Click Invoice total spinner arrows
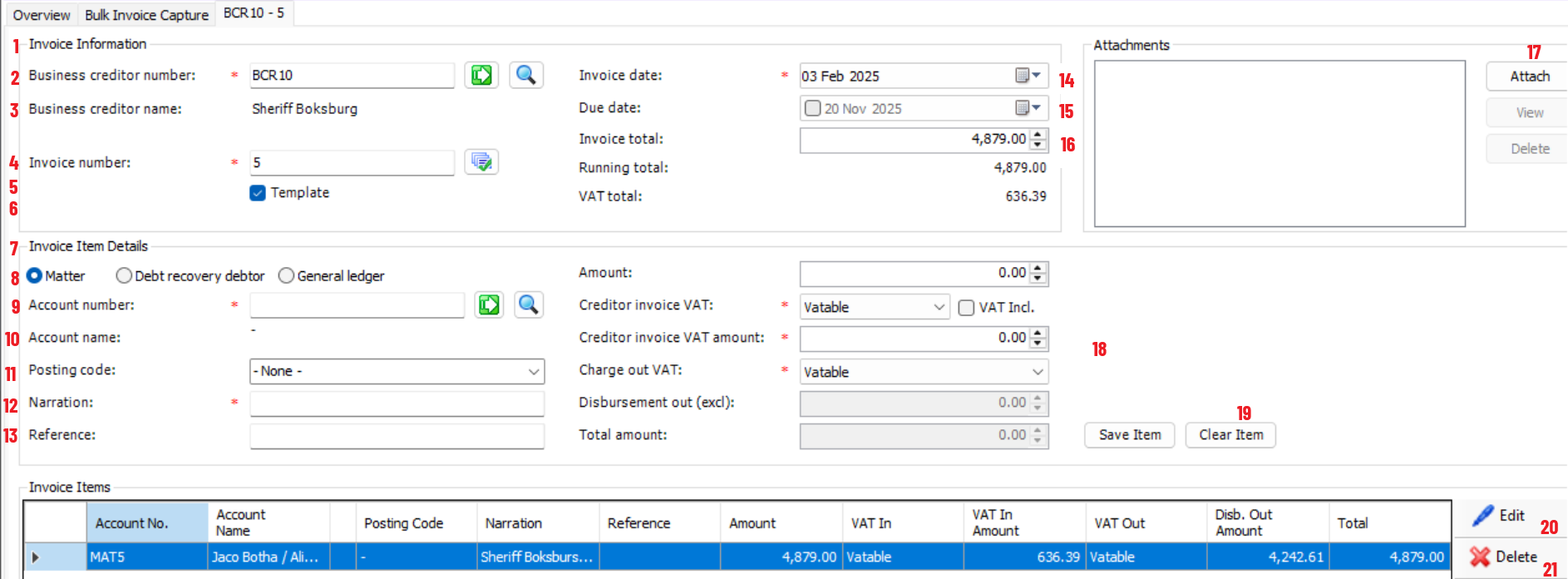 [1038, 140]
